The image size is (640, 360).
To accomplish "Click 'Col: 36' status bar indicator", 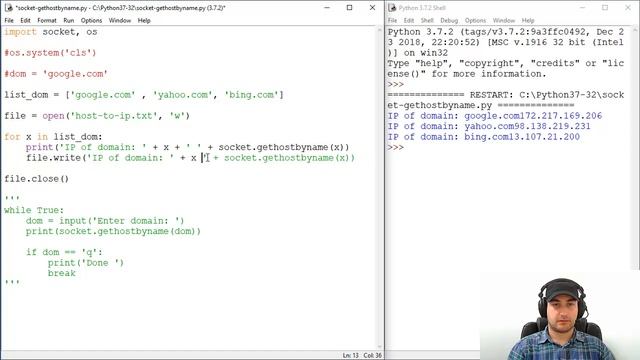I will click(372, 356).
